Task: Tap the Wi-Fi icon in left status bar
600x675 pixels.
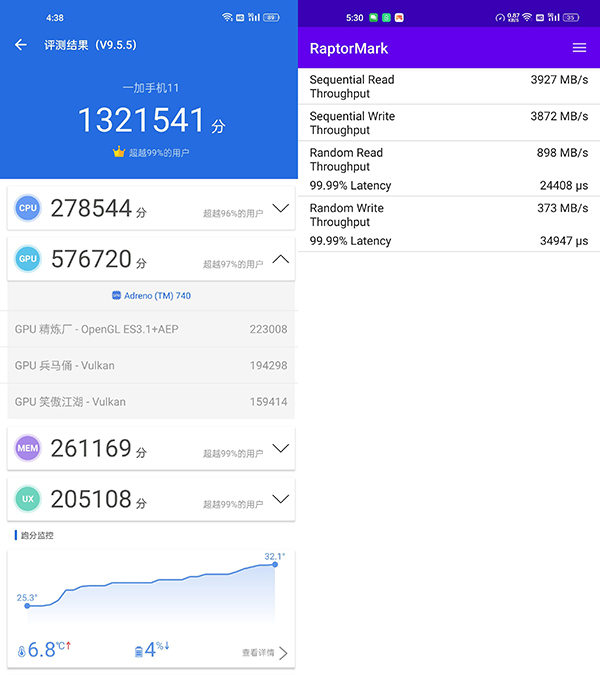Action: [228, 17]
